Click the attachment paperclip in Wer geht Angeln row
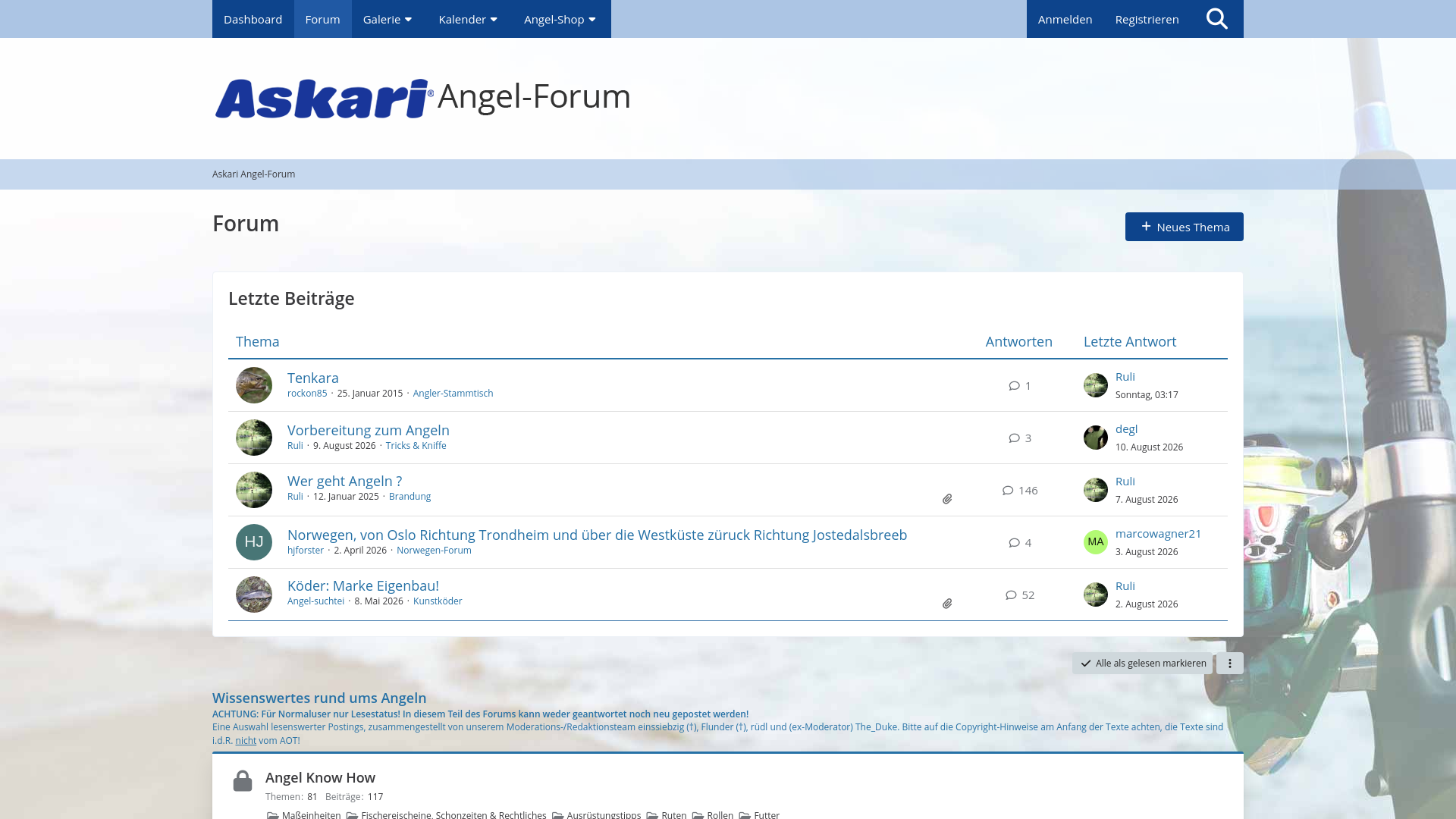Screen dimensions: 1456x819 point(947,499)
